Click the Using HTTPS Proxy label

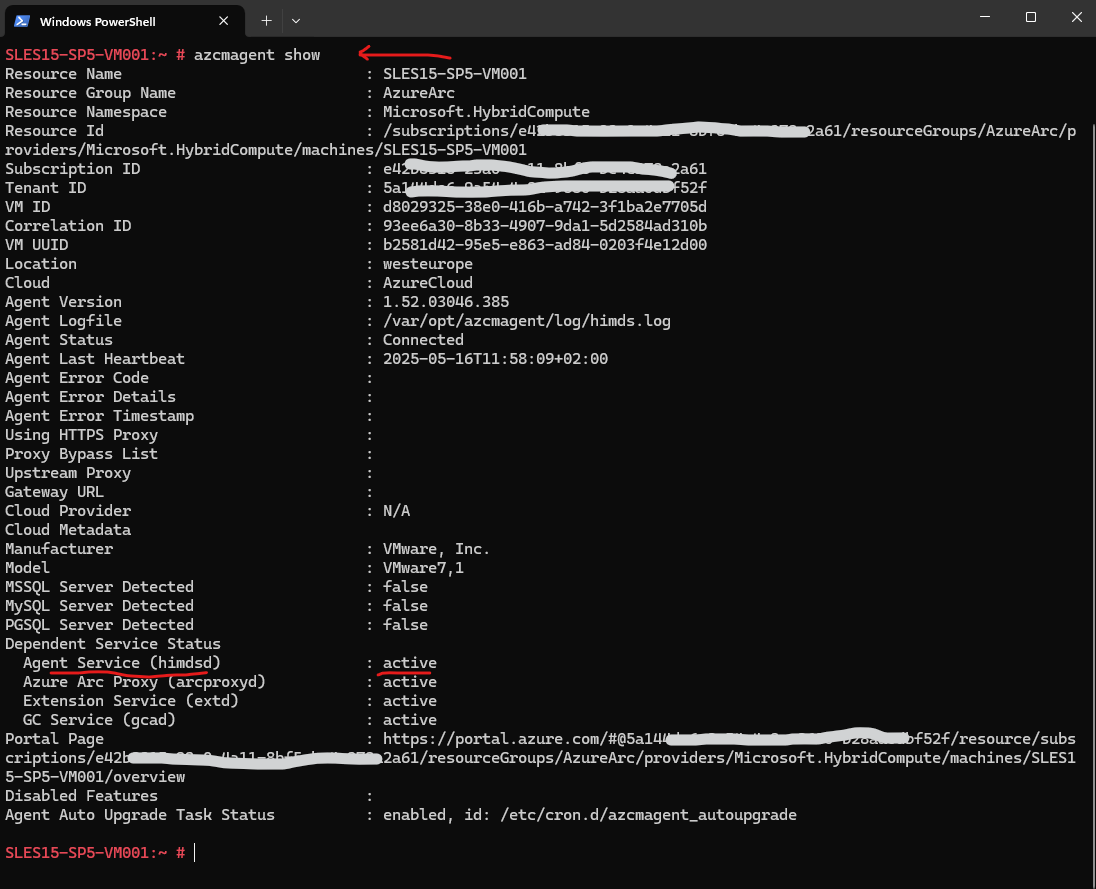81,435
